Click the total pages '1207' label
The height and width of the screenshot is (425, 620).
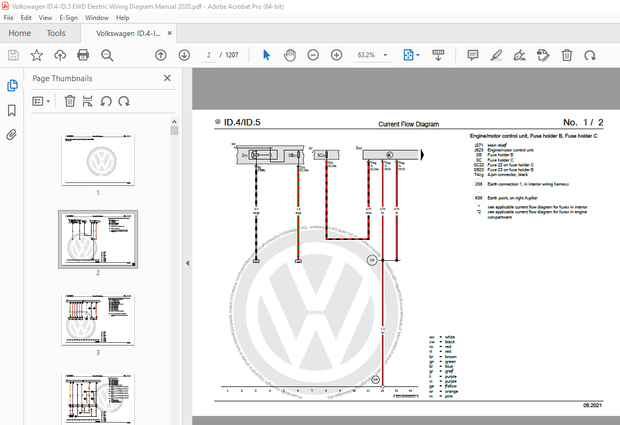pos(232,55)
